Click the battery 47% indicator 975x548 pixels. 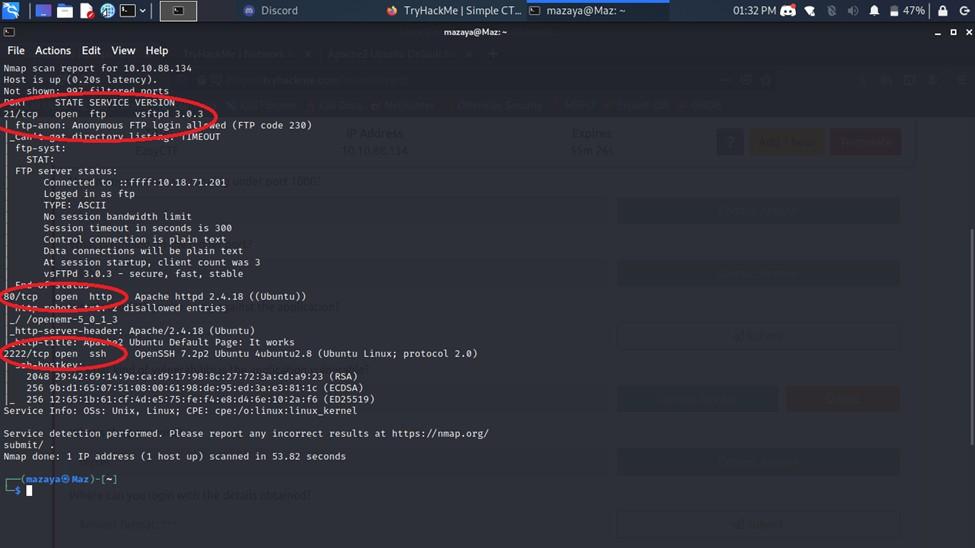tap(905, 11)
